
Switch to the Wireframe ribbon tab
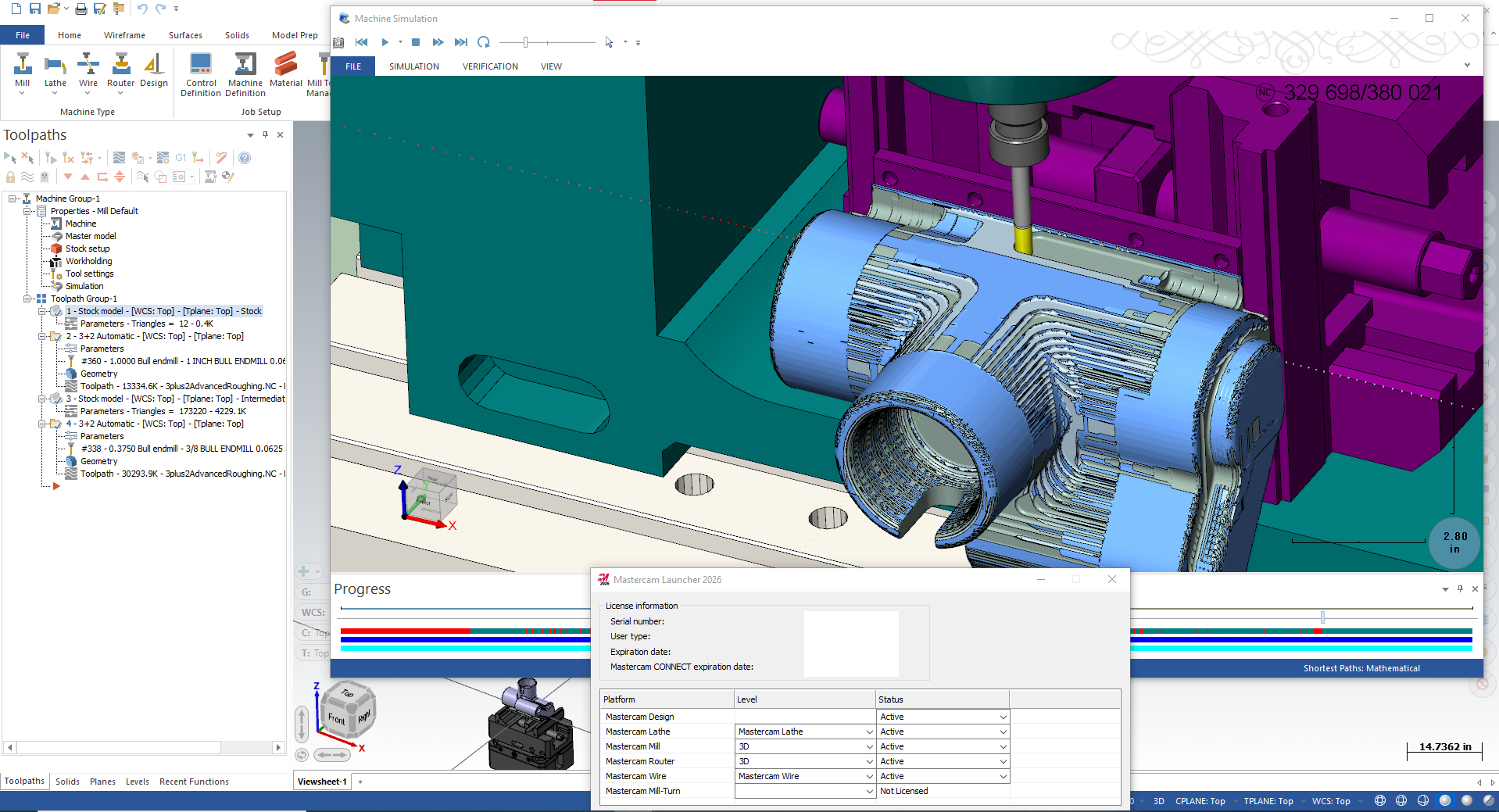[x=124, y=35]
